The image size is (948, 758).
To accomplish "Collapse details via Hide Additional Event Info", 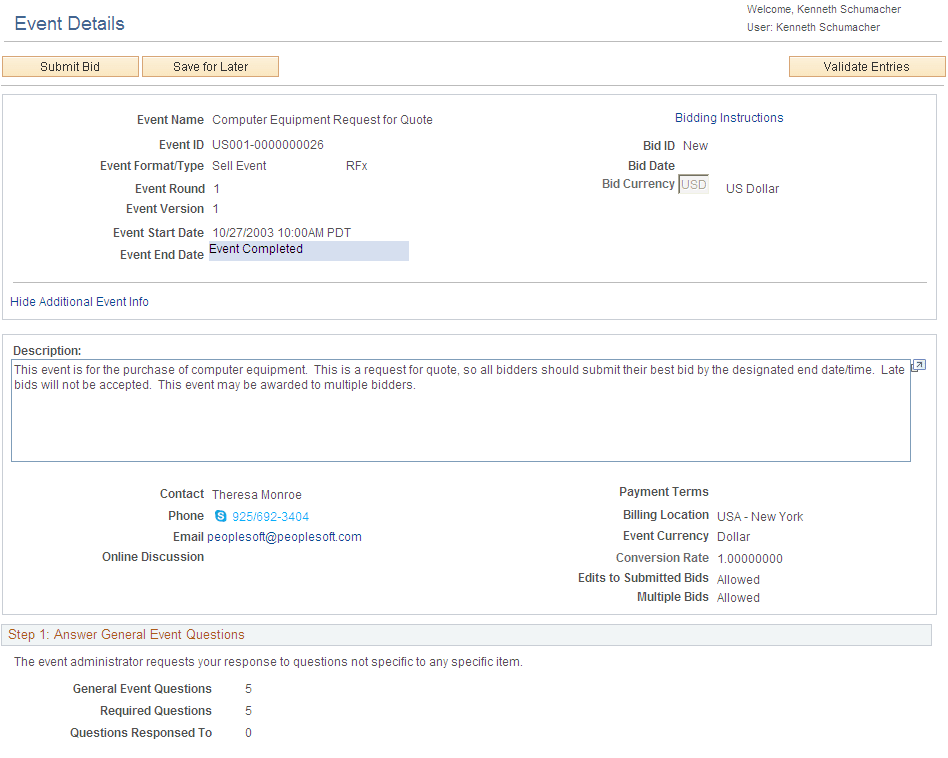I will [x=79, y=301].
